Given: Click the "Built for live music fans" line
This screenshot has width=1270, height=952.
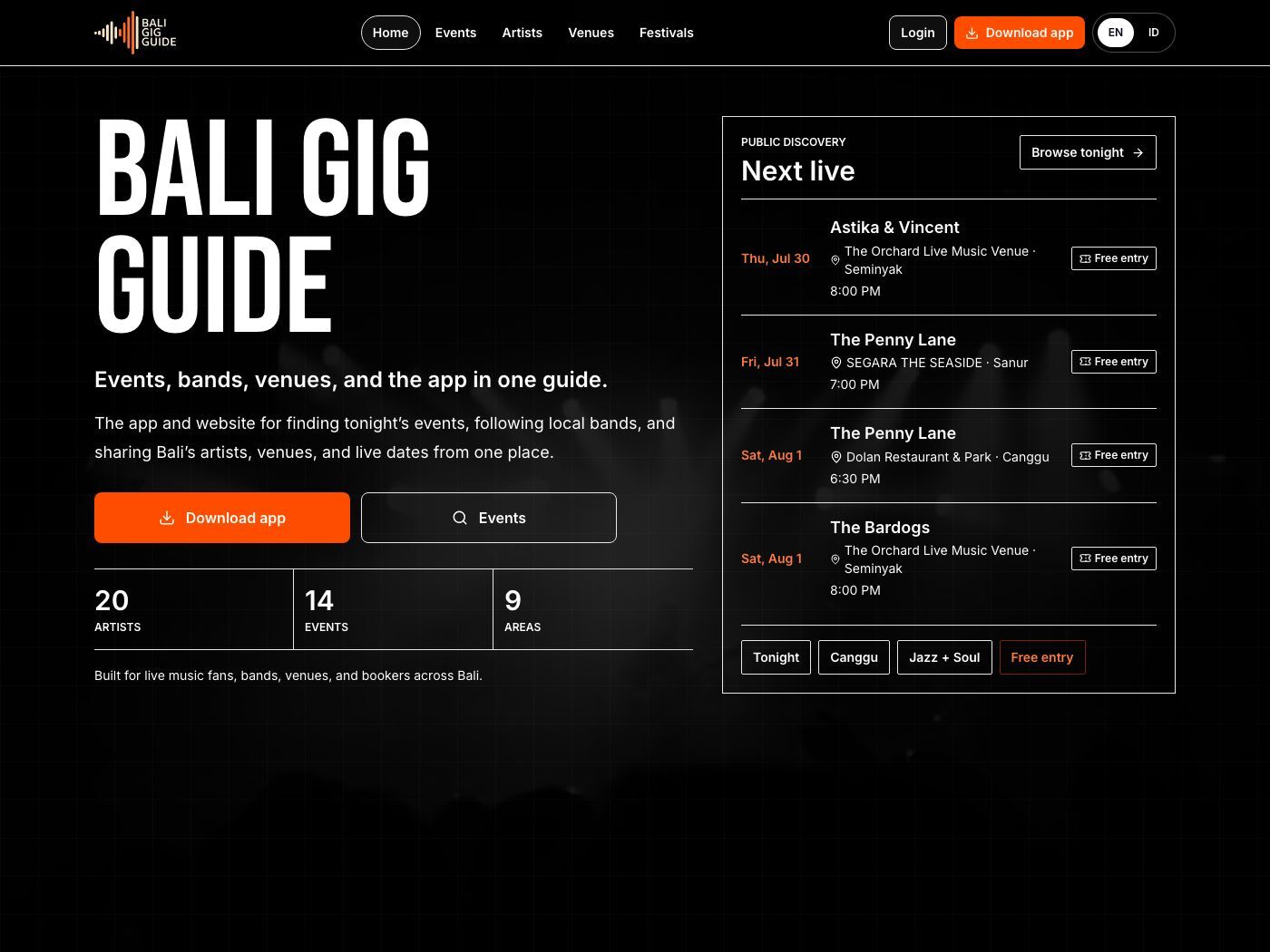Looking at the screenshot, I should [288, 675].
